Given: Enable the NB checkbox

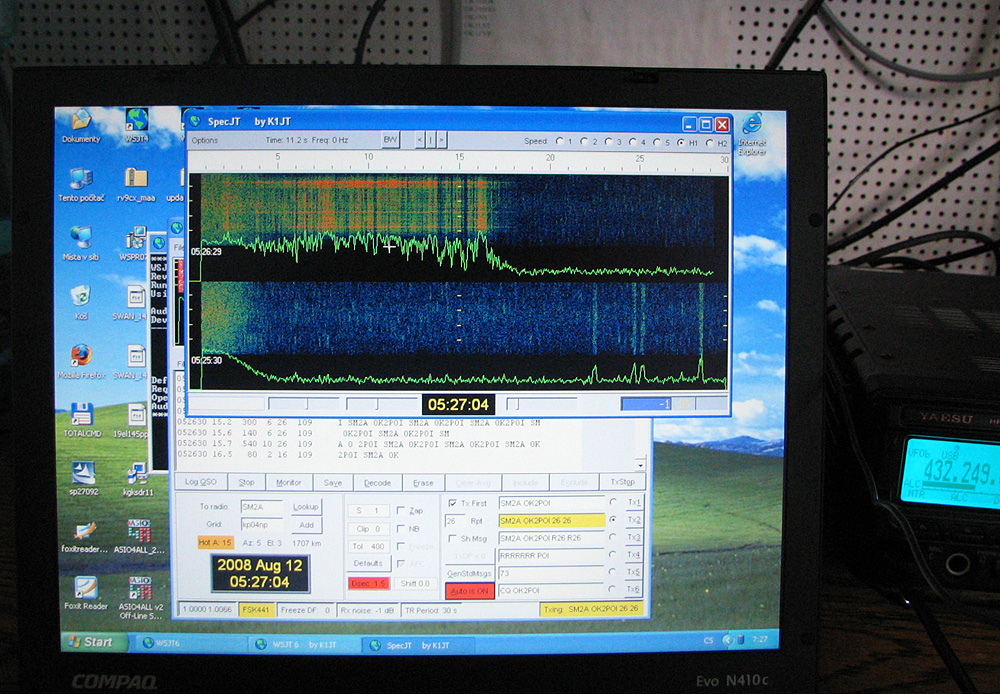Looking at the screenshot, I should click(401, 528).
